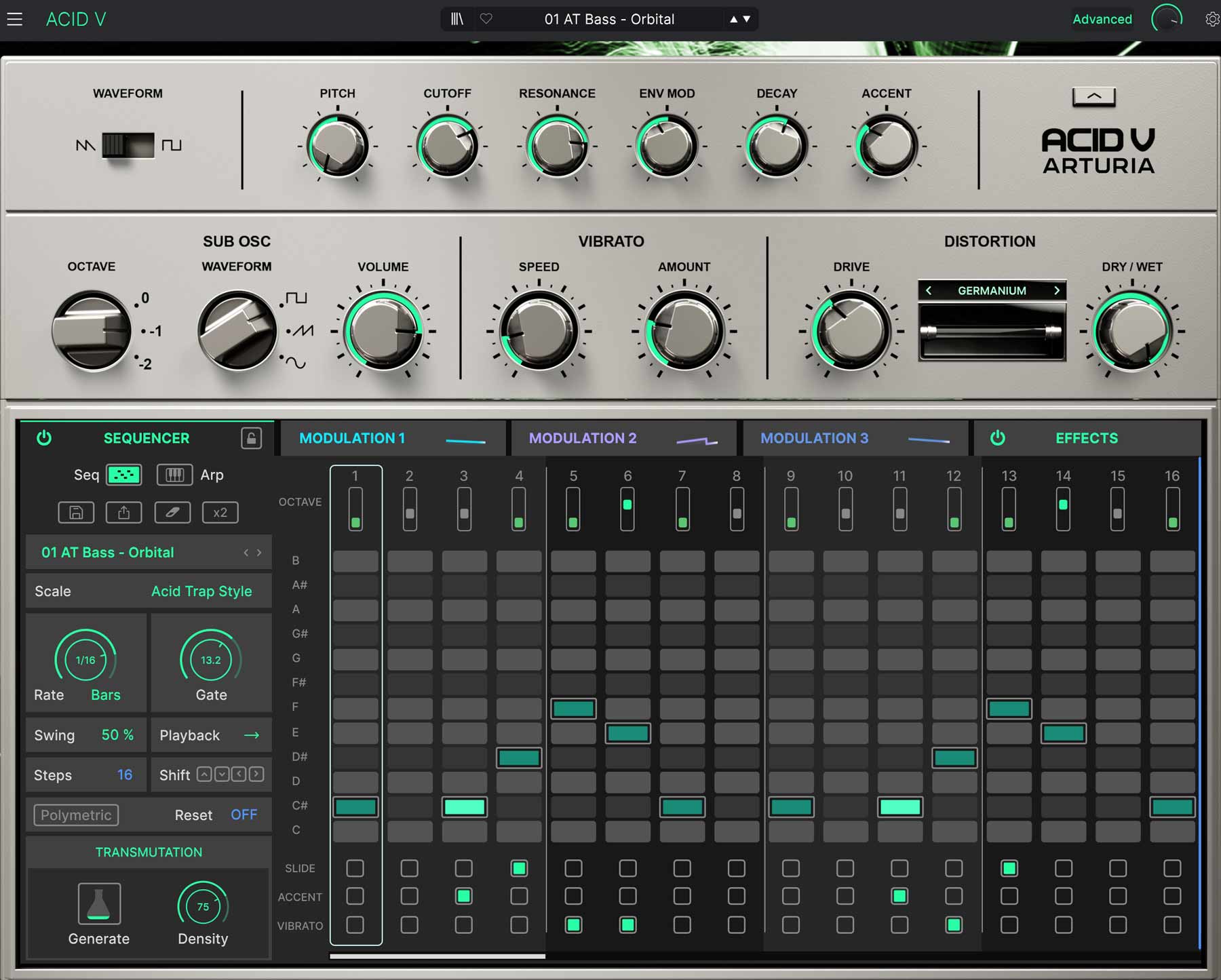Select the Sequencer tab
The width and height of the screenshot is (1221, 980).
pos(147,438)
